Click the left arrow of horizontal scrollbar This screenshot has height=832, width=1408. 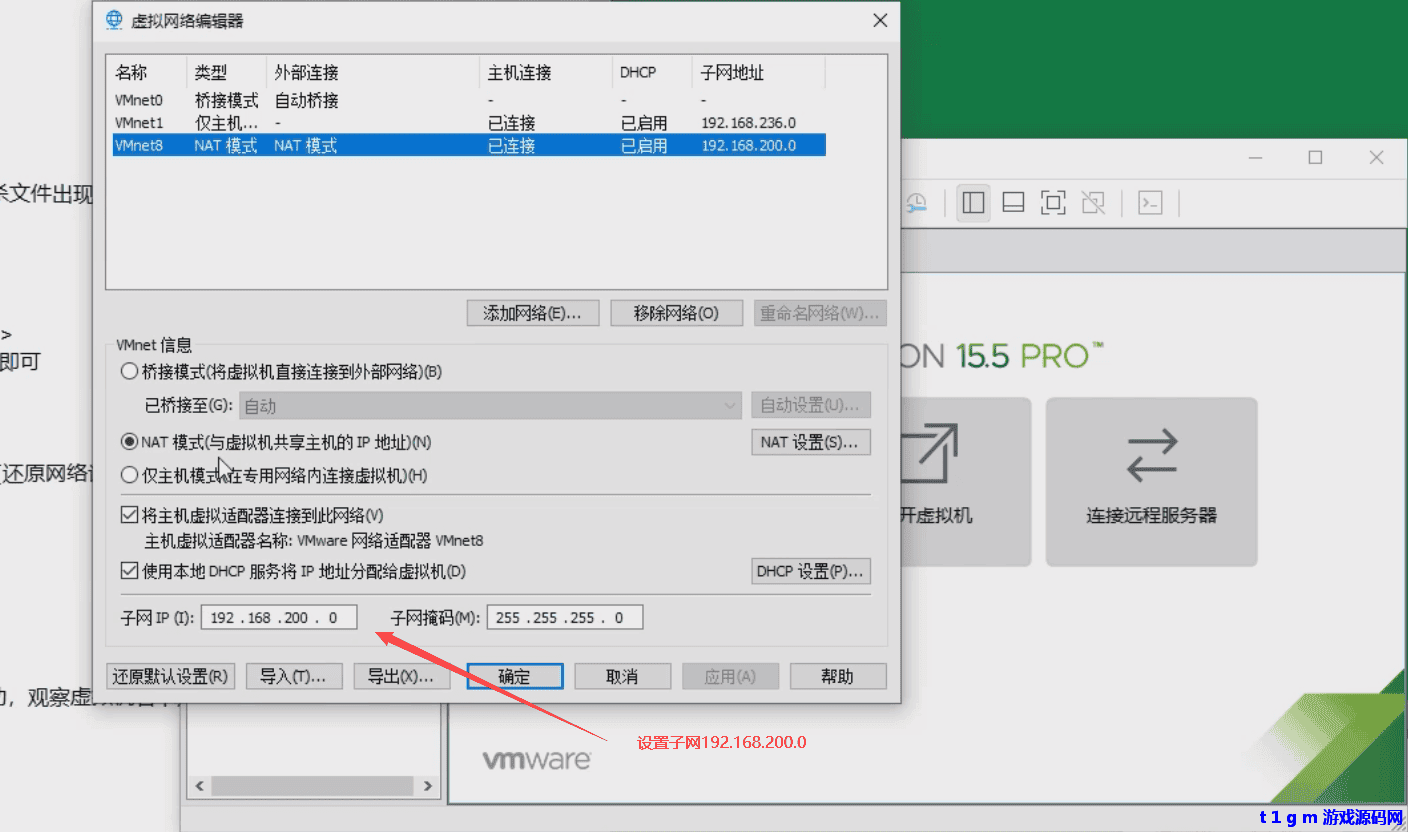point(199,786)
